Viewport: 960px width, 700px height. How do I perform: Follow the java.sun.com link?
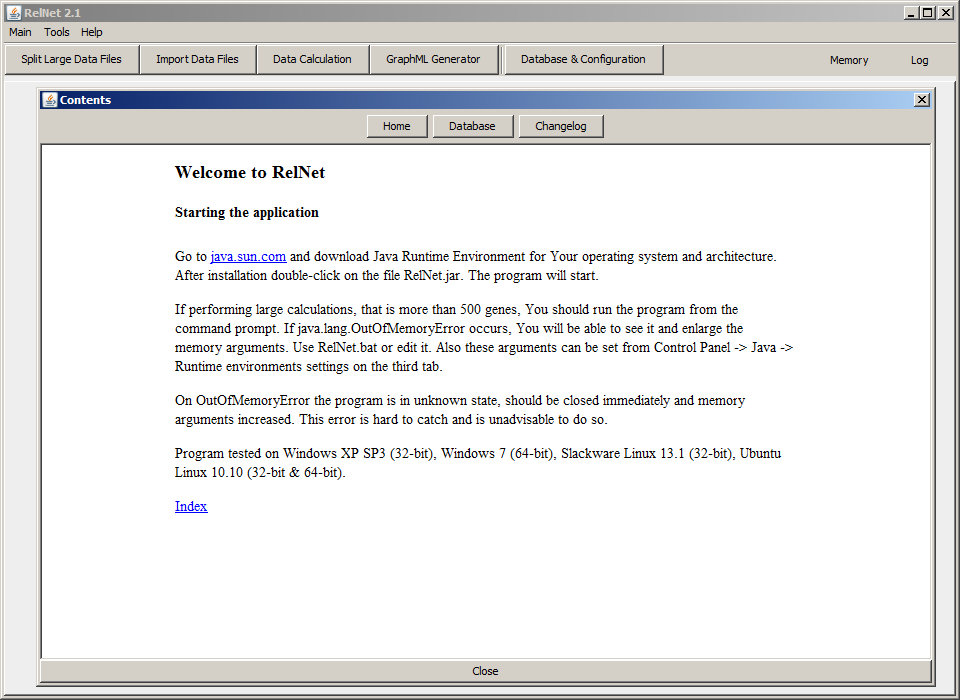click(x=249, y=257)
